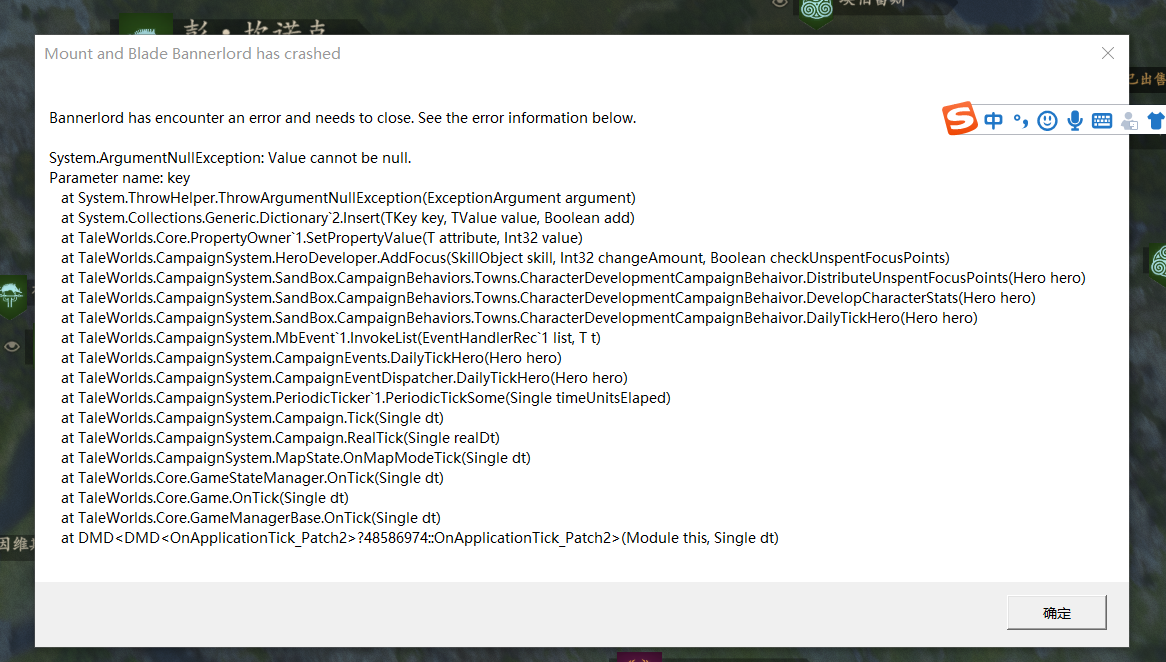The image size is (1166, 662).
Task: Click the eye icon beside the dialog's lower left edge
Action: tap(12, 347)
